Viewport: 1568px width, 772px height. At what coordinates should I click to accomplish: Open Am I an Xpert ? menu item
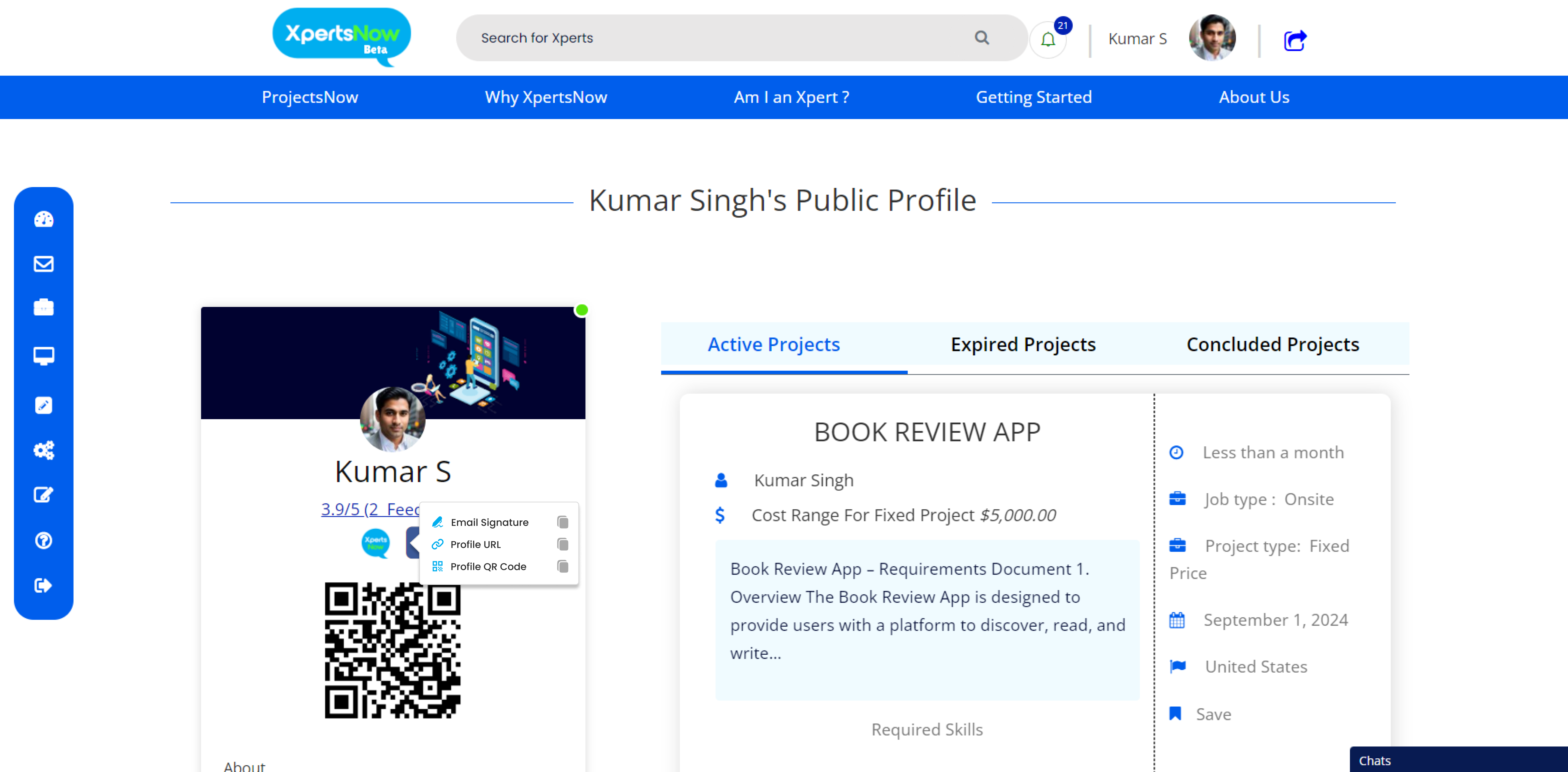[791, 97]
